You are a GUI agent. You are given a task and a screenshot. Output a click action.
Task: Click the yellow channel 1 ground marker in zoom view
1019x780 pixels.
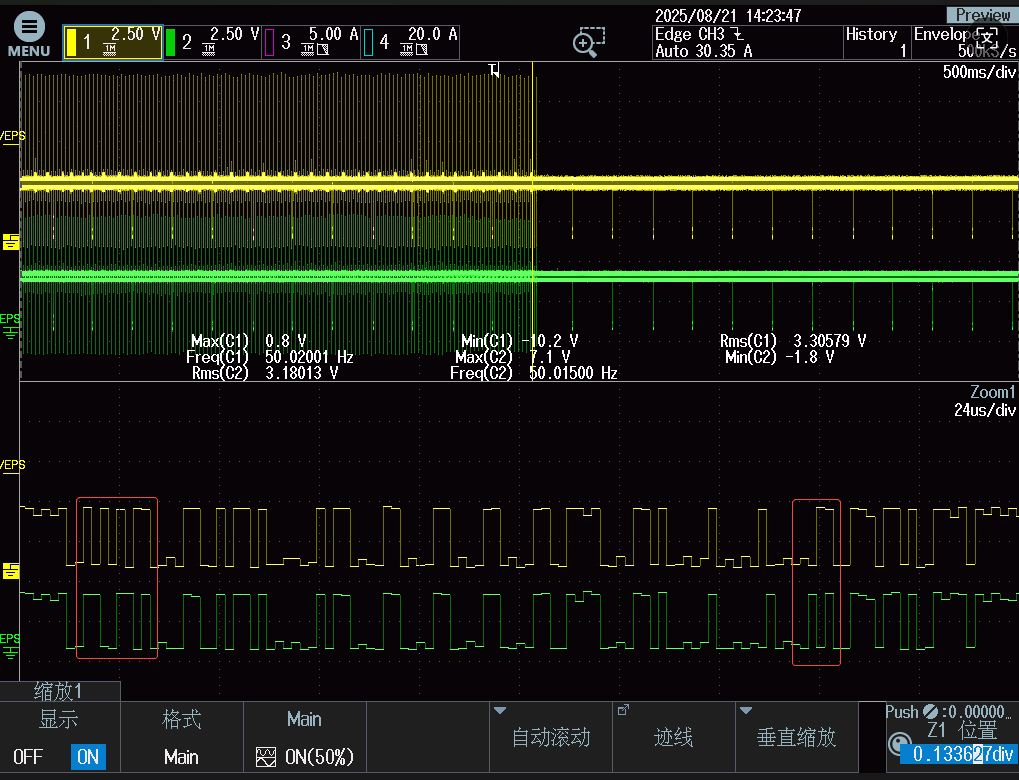tap(11, 571)
